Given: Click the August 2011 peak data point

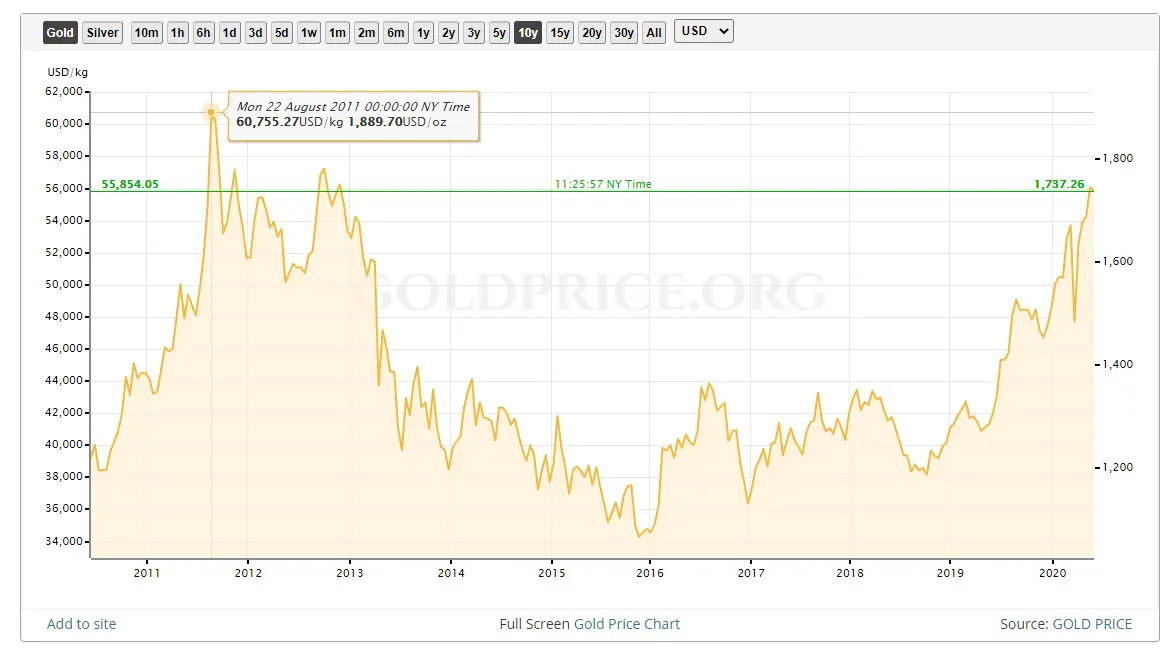Looking at the screenshot, I should pos(211,112).
